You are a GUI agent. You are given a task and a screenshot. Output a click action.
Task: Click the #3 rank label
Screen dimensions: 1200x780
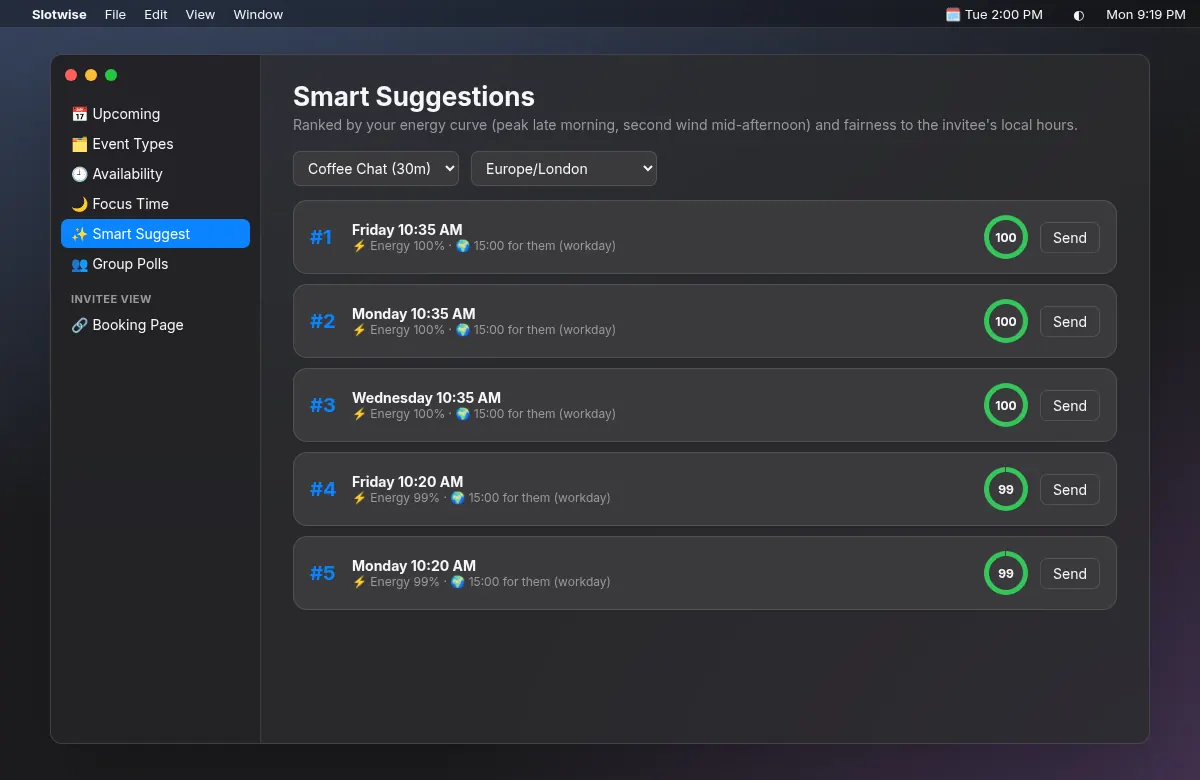[x=322, y=406]
